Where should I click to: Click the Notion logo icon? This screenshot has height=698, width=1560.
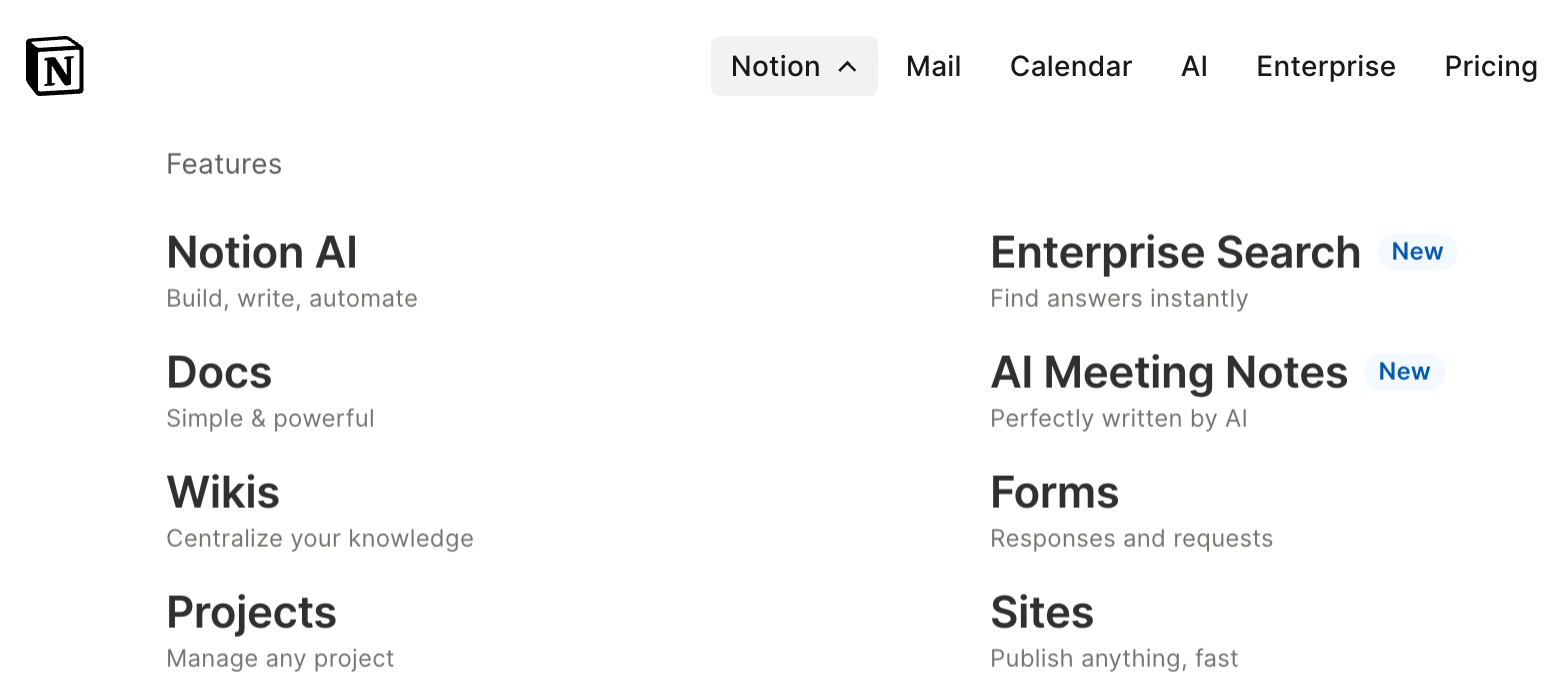point(55,67)
